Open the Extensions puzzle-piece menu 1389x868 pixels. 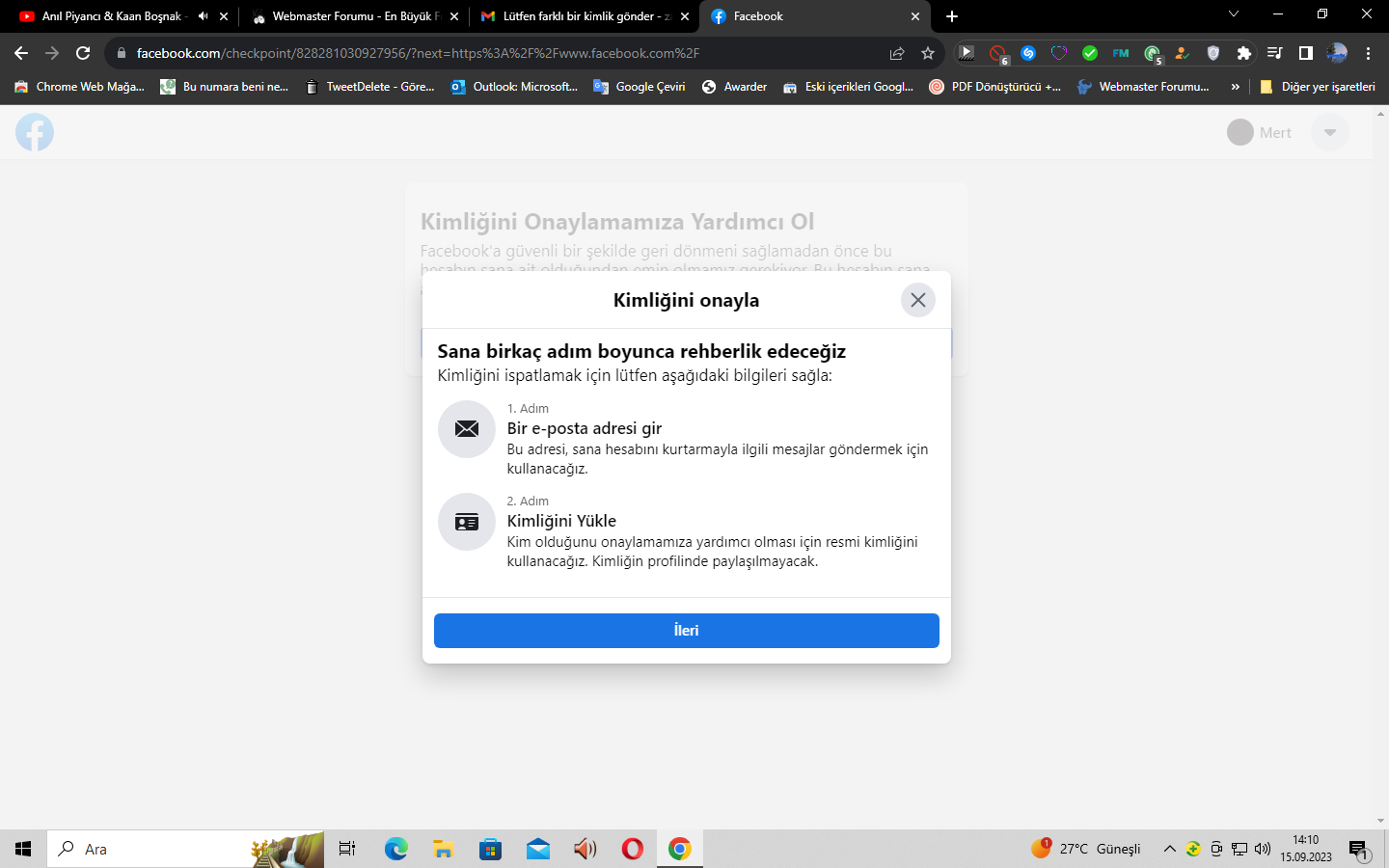1244,53
